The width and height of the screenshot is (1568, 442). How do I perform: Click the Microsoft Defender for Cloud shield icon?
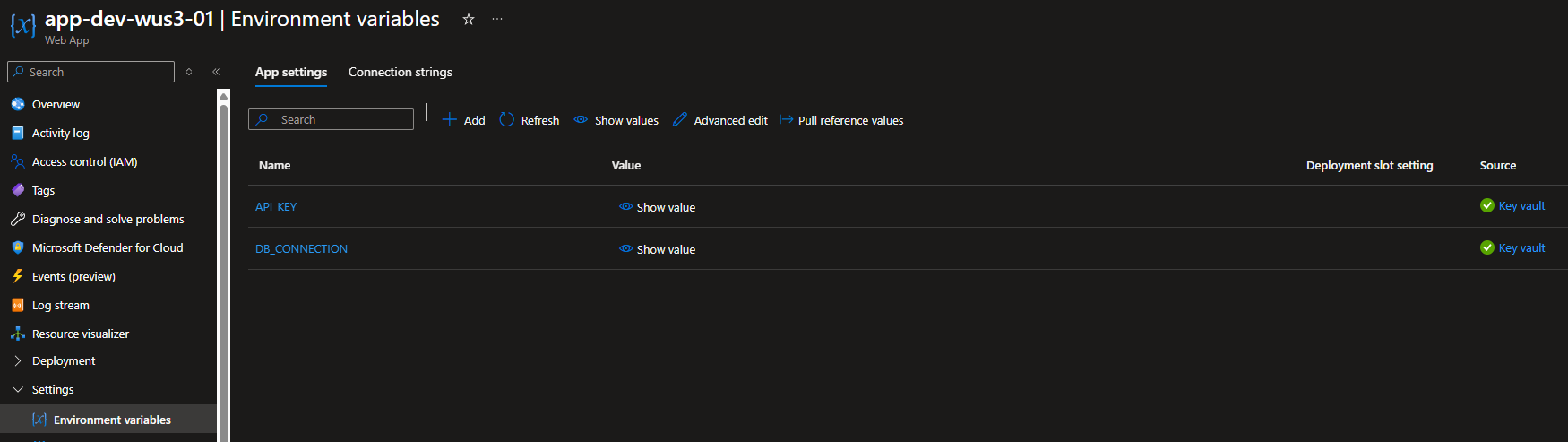pyautogui.click(x=18, y=247)
